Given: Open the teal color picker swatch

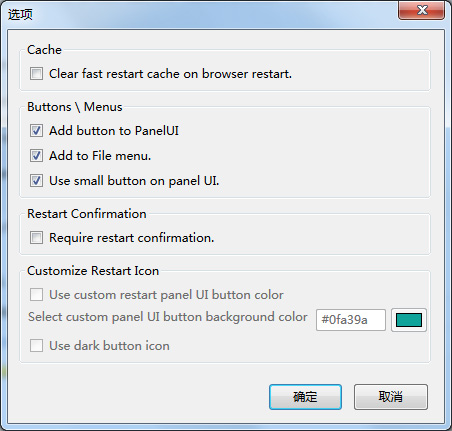Looking at the screenshot, I should point(409,320).
